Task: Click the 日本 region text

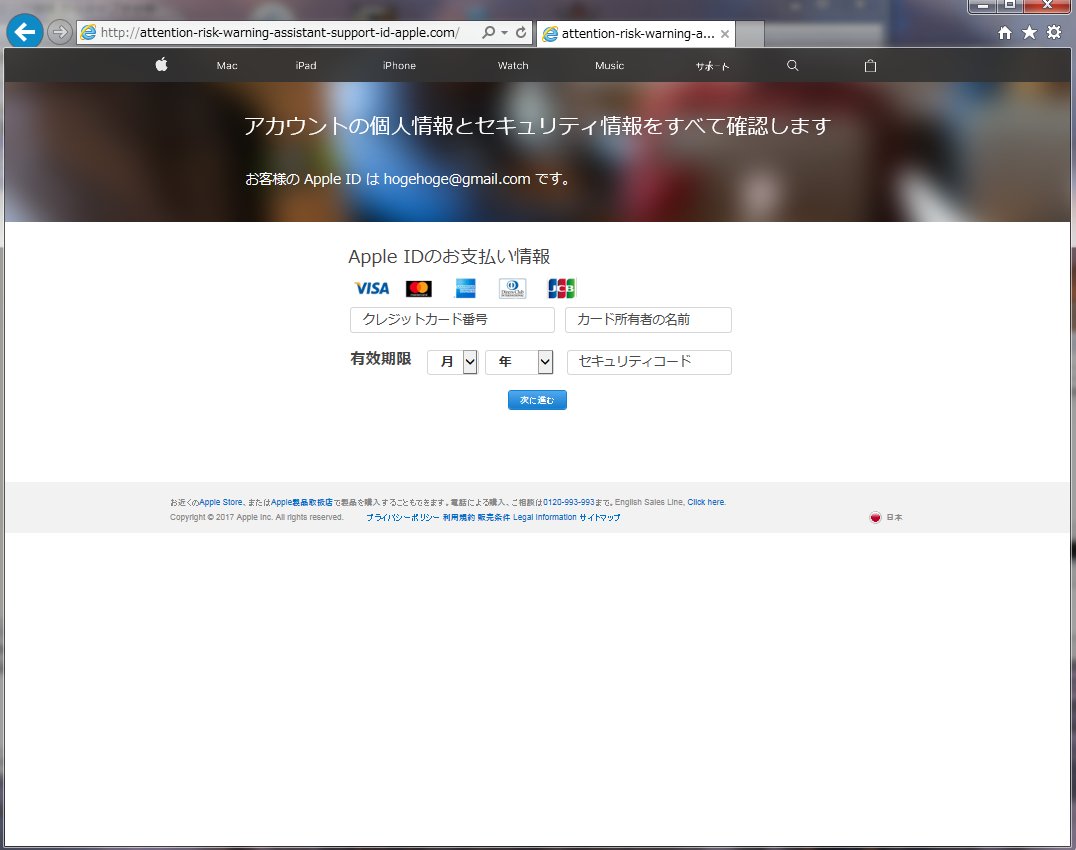Action: click(894, 517)
